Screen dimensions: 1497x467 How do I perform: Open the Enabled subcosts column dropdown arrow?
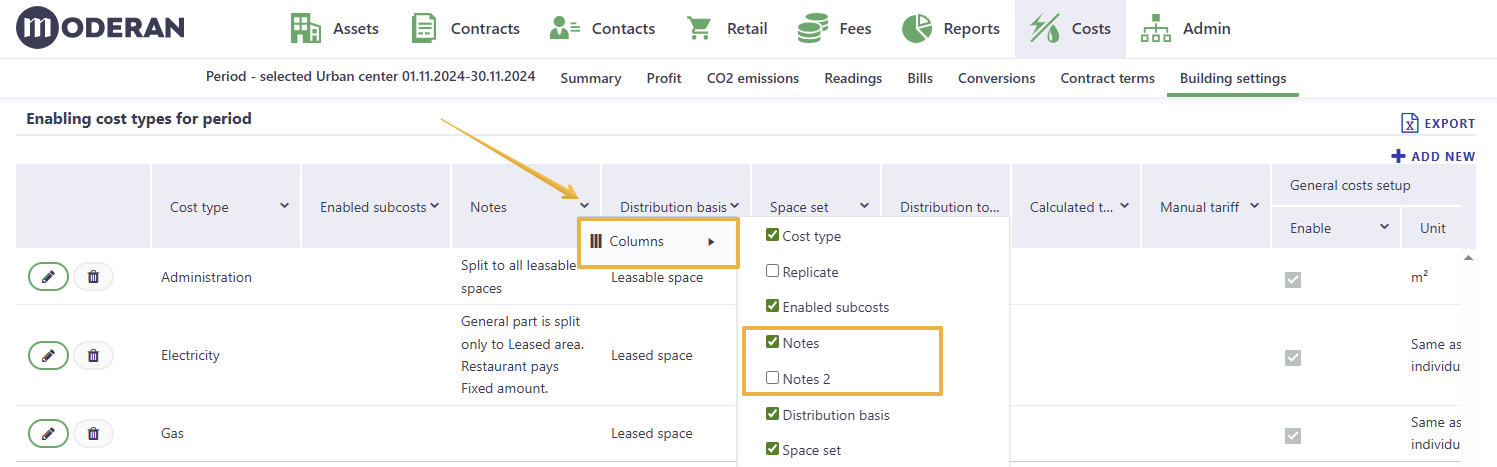pyautogui.click(x=434, y=206)
